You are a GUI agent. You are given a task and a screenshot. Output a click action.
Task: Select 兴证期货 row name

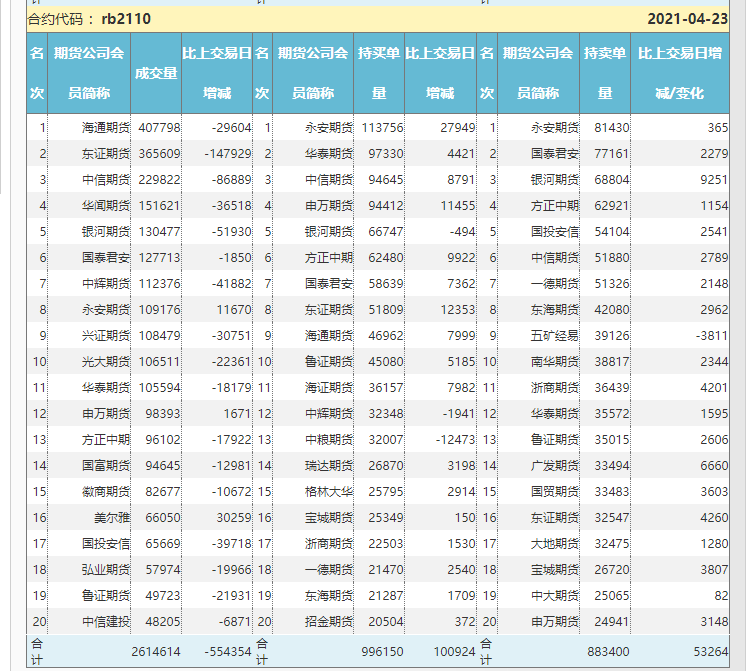pos(105,336)
